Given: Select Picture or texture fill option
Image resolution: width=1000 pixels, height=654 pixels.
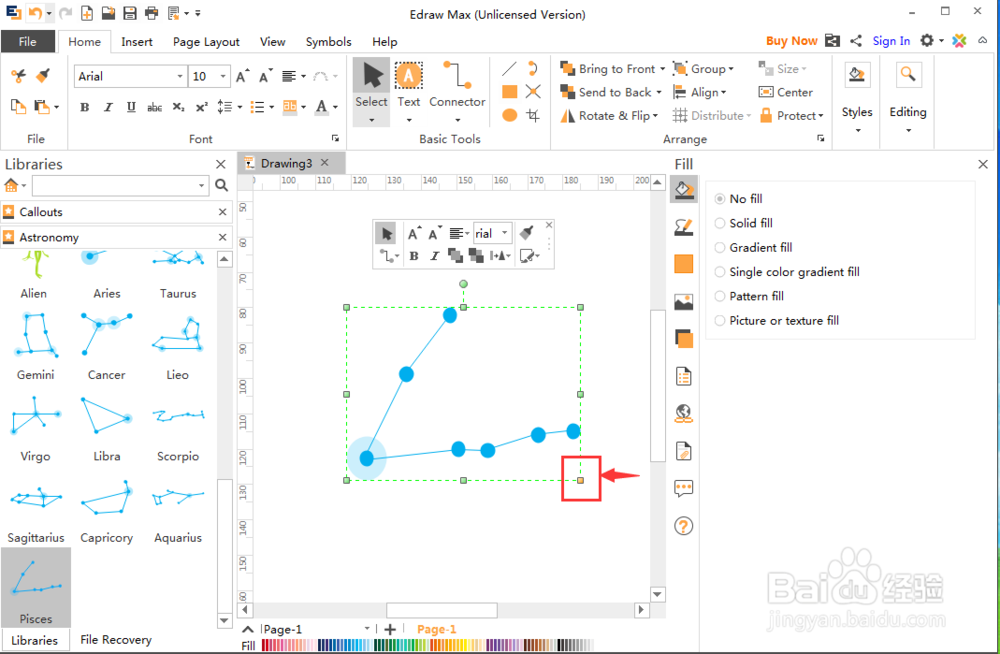Looking at the screenshot, I should tap(777, 320).
